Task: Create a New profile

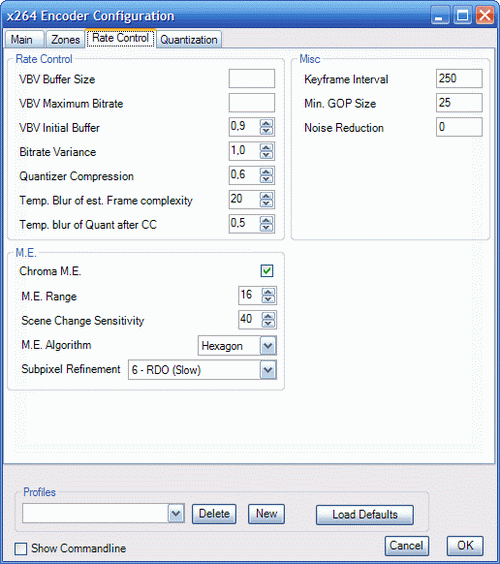Action: click(x=266, y=514)
